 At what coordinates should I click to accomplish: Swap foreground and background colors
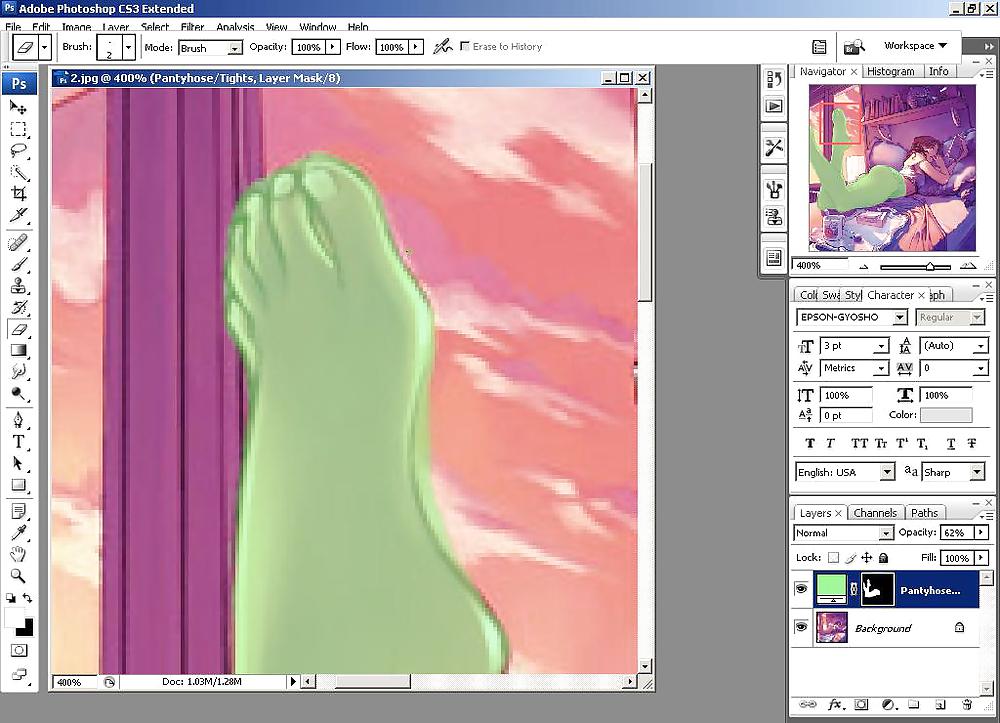click(x=27, y=598)
